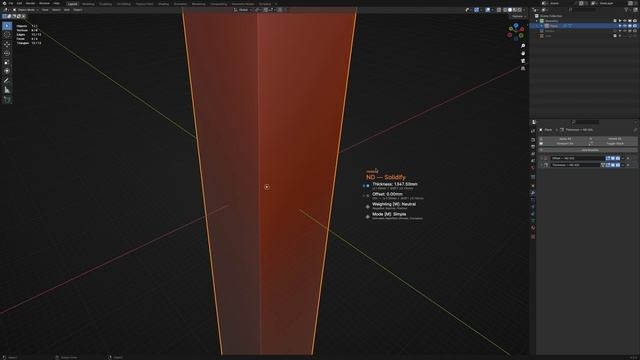Screen dimensions: 640x360
Task: Select wireframe viewport shading mode
Action: 505,10
